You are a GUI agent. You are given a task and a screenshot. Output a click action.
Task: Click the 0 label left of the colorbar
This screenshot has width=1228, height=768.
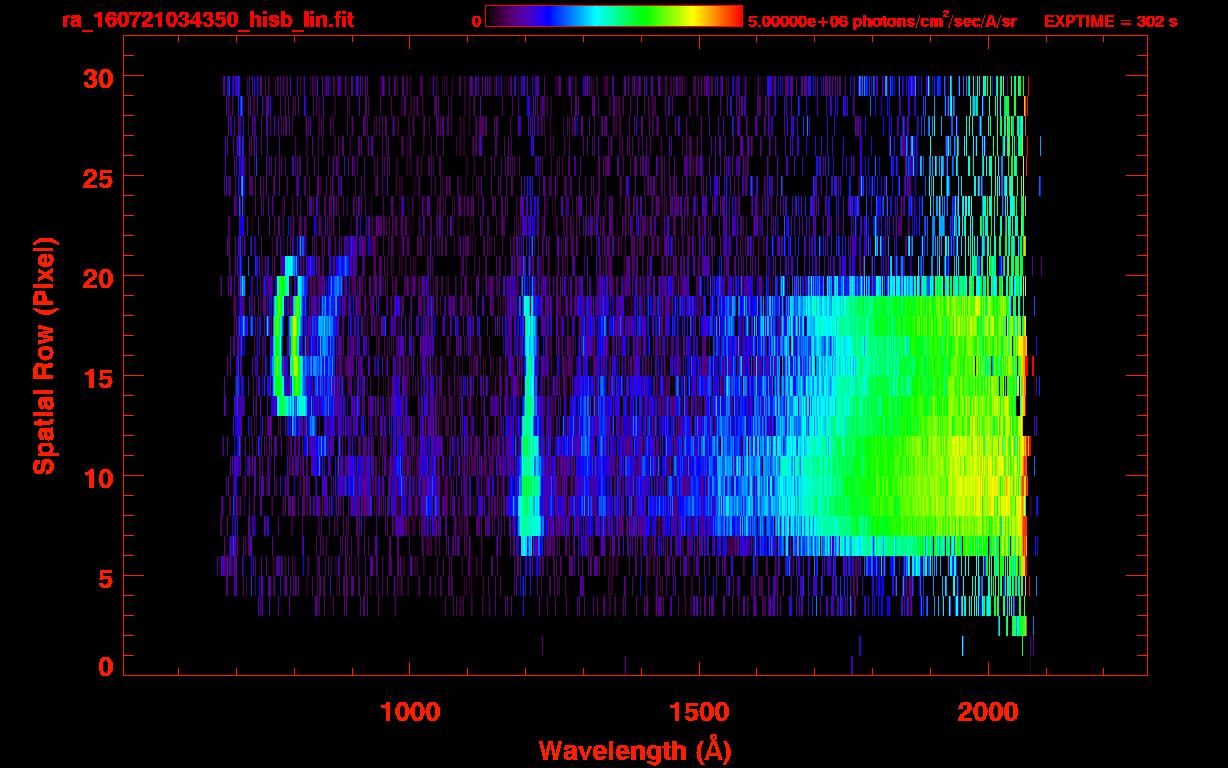point(476,21)
